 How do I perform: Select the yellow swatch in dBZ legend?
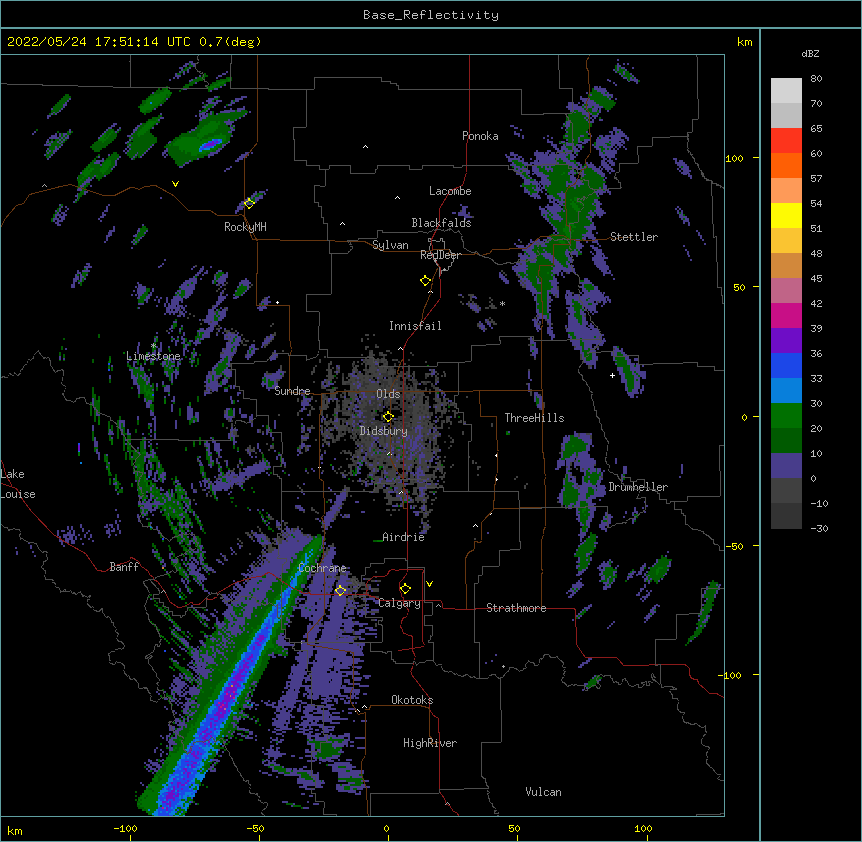pyautogui.click(x=786, y=215)
